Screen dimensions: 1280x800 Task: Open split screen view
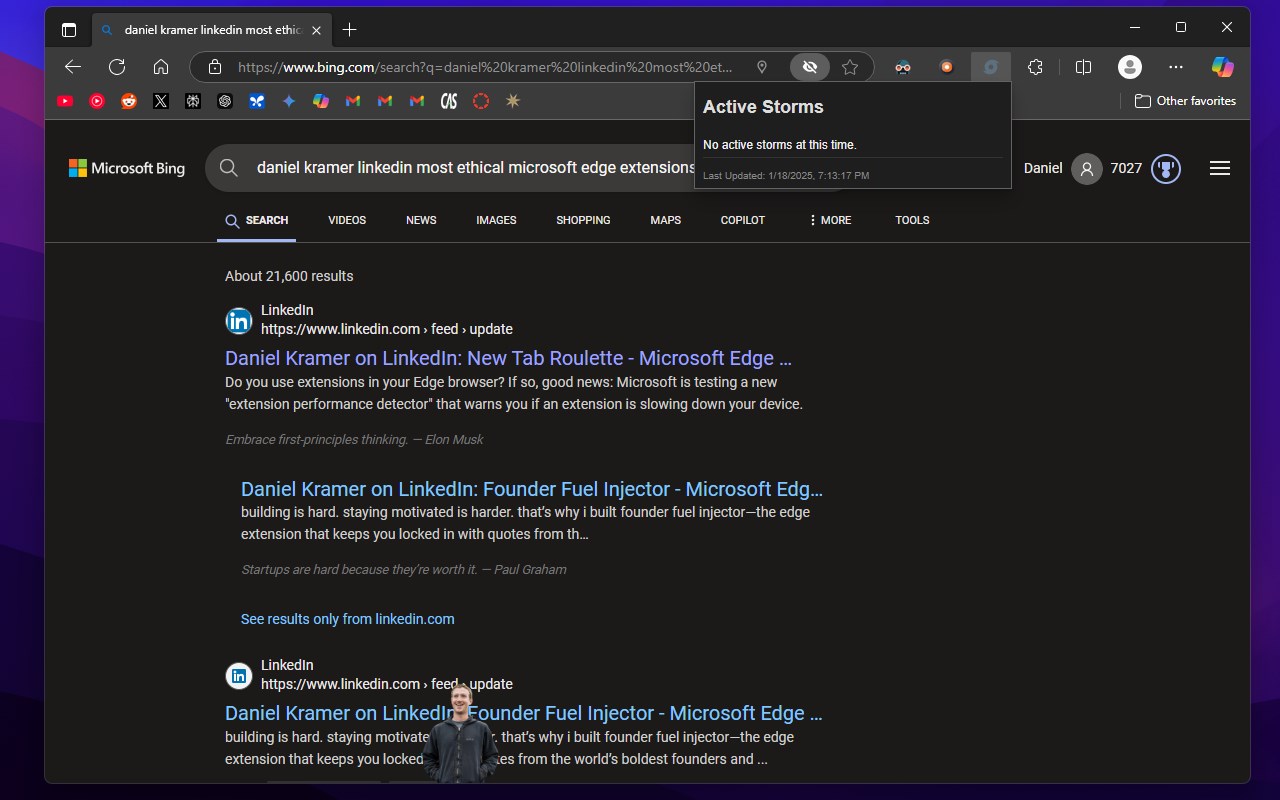1083,67
